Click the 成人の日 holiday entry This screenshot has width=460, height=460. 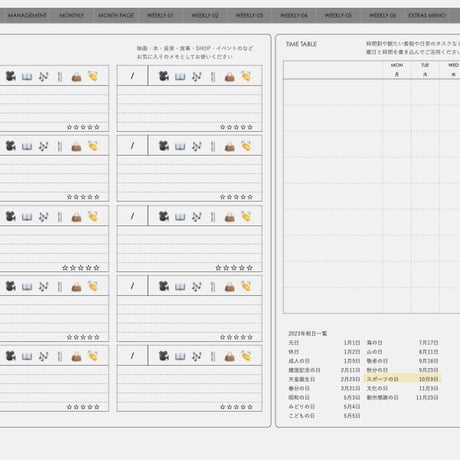(x=299, y=361)
